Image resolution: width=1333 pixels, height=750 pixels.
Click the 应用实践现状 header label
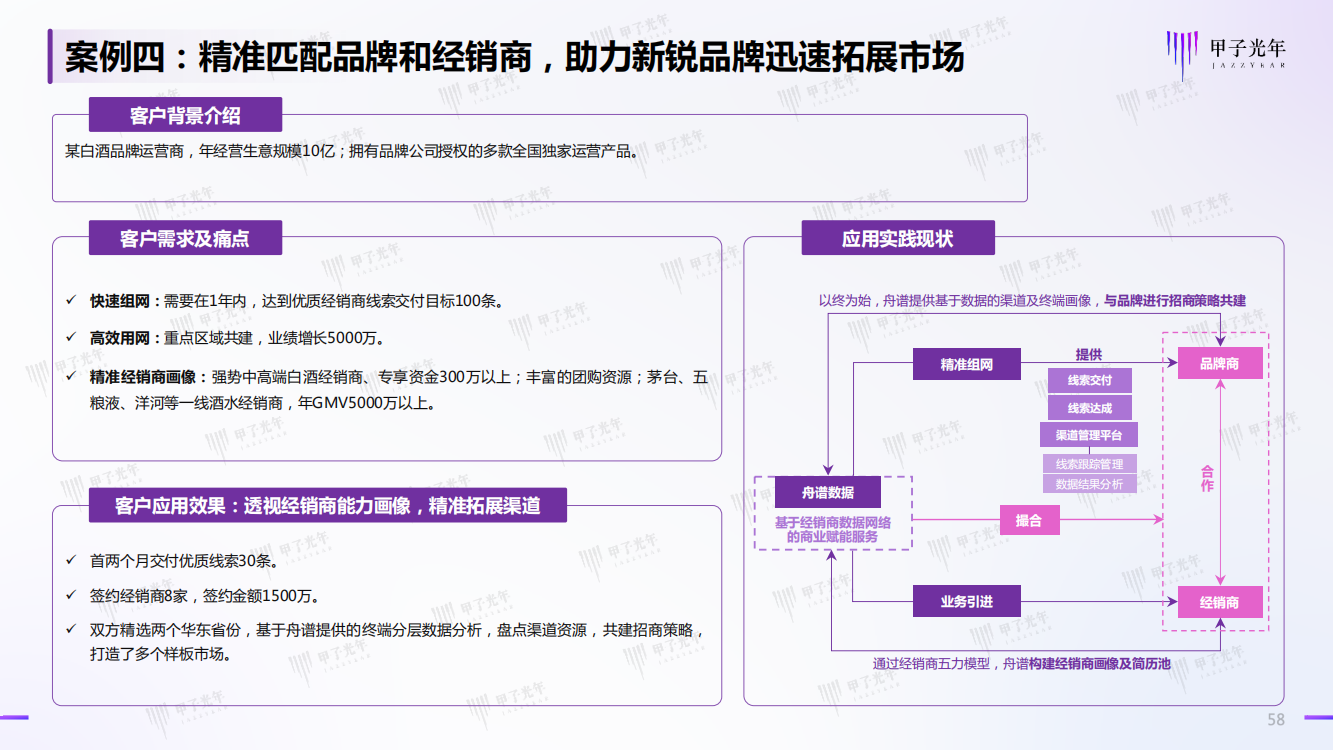[x=898, y=238]
